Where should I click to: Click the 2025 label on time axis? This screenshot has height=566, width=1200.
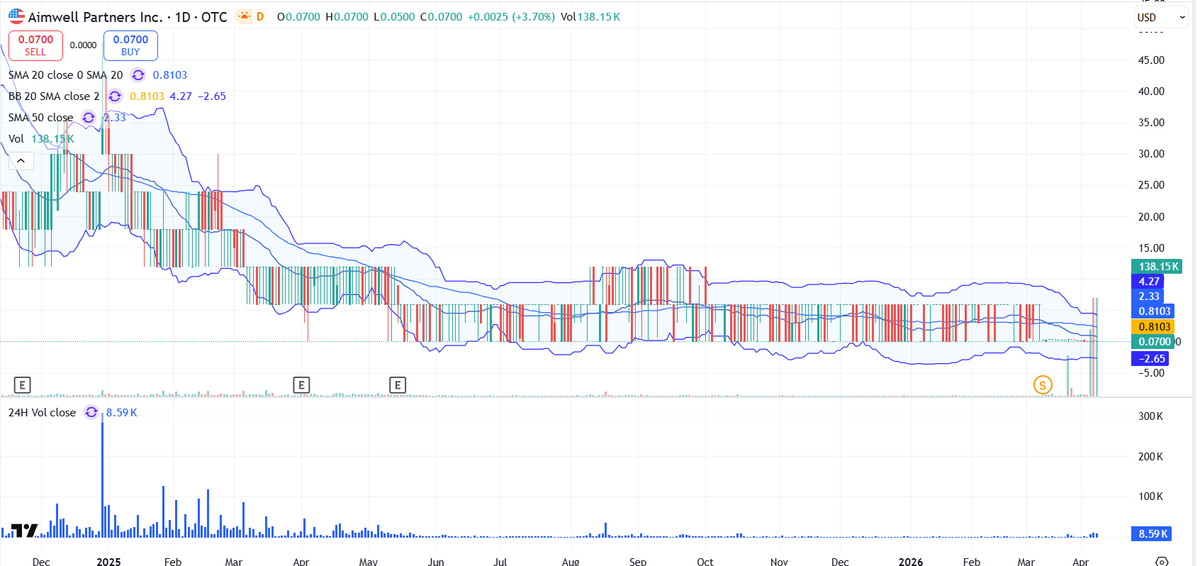[108, 561]
